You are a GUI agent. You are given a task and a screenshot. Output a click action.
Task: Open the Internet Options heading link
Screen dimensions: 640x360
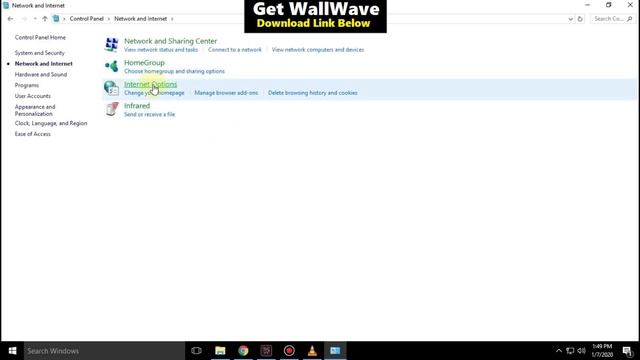click(x=151, y=84)
